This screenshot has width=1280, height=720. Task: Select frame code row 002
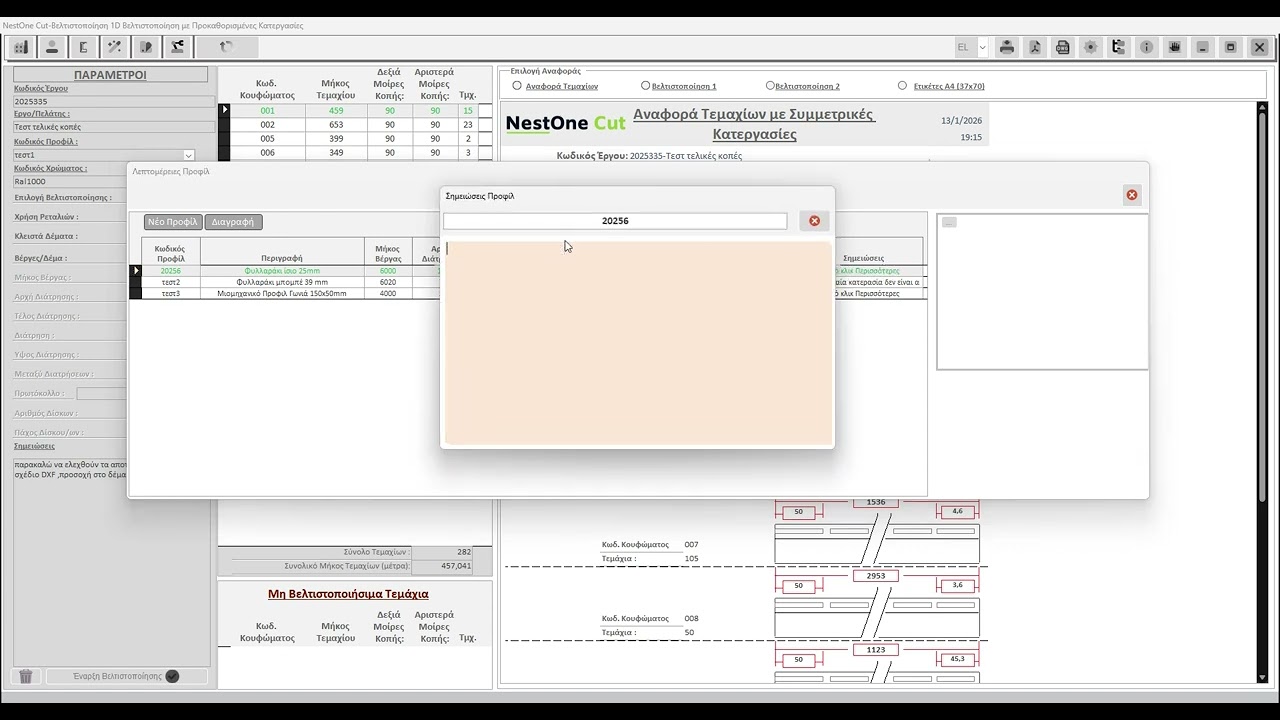[x=267, y=125]
